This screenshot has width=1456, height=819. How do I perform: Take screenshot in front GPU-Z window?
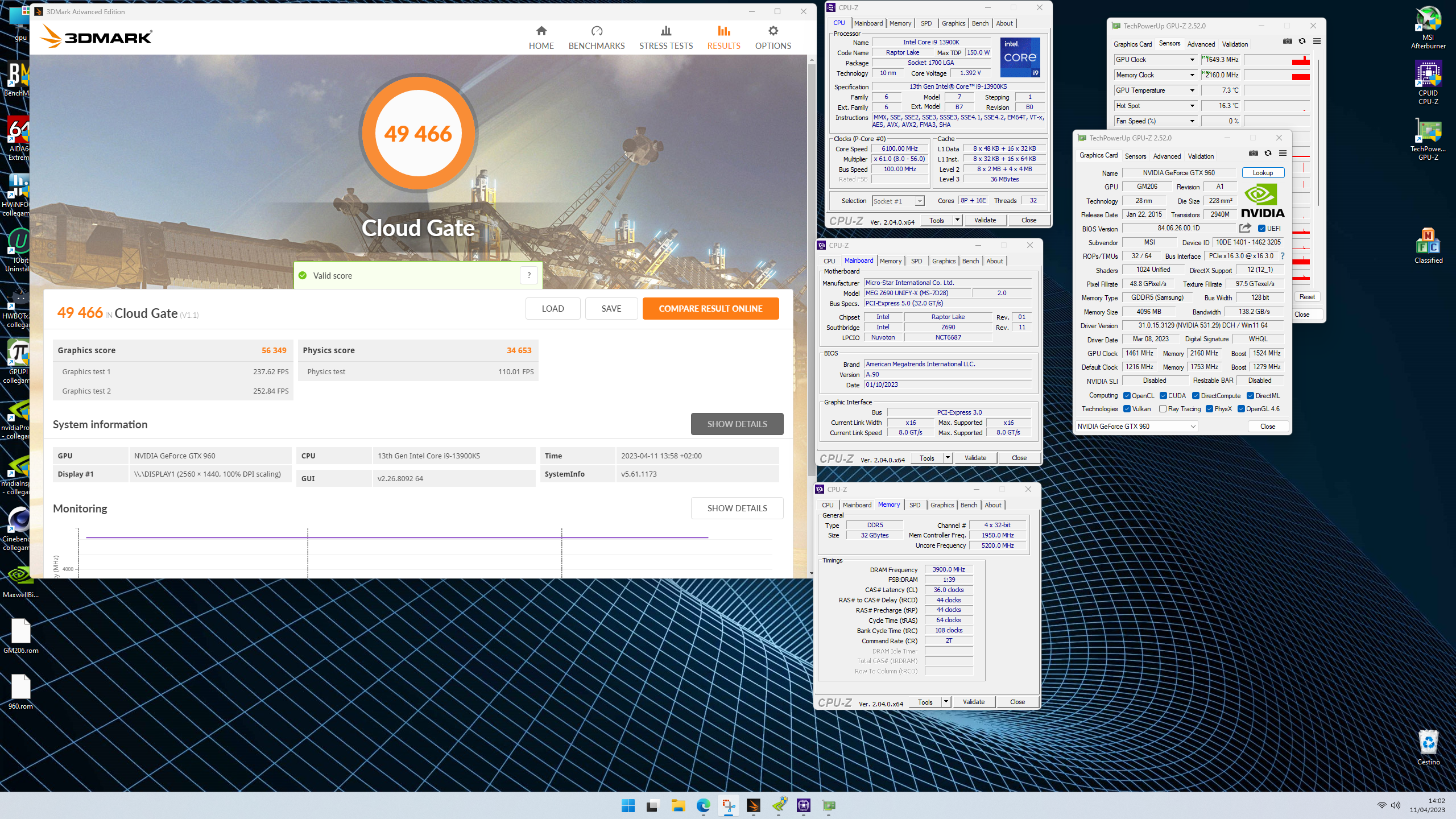point(1253,153)
